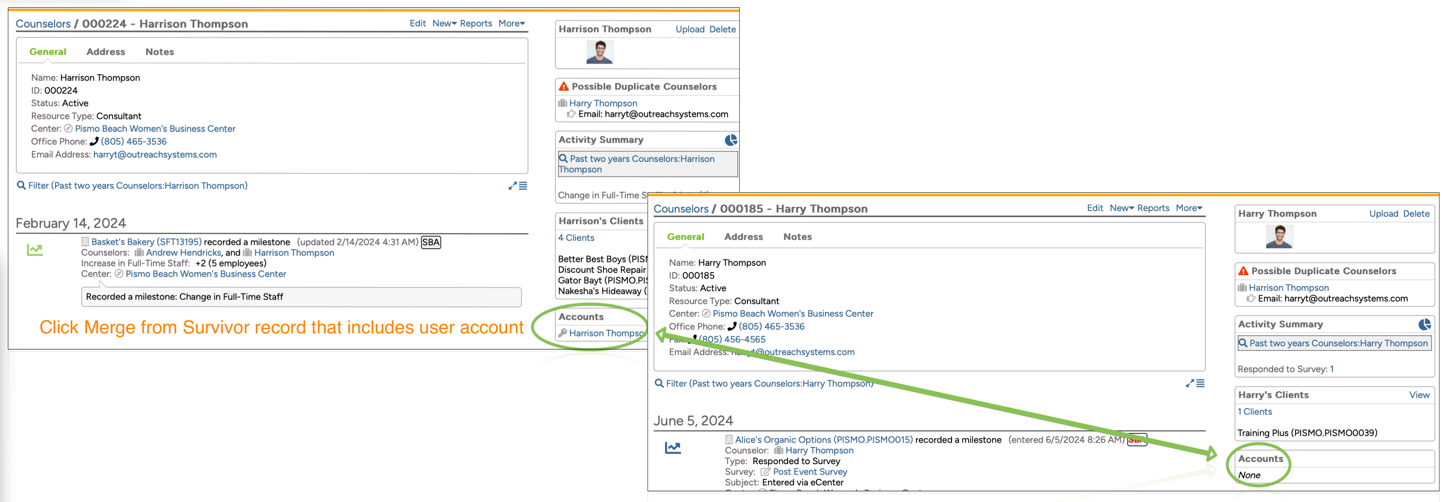
Task: Open New dropdown in record 000224 header
Action: [444, 23]
